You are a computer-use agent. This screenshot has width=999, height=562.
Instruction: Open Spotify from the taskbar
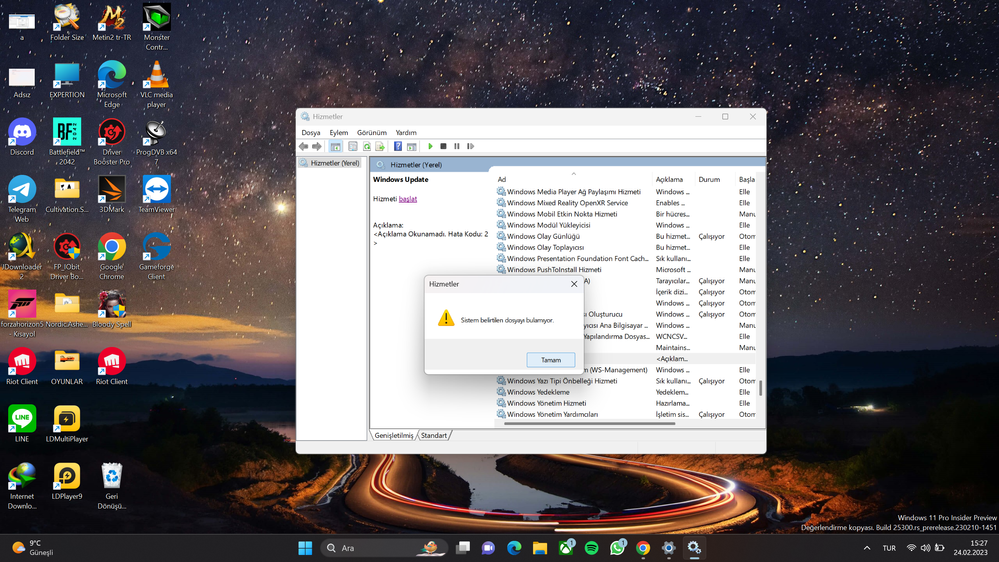591,548
